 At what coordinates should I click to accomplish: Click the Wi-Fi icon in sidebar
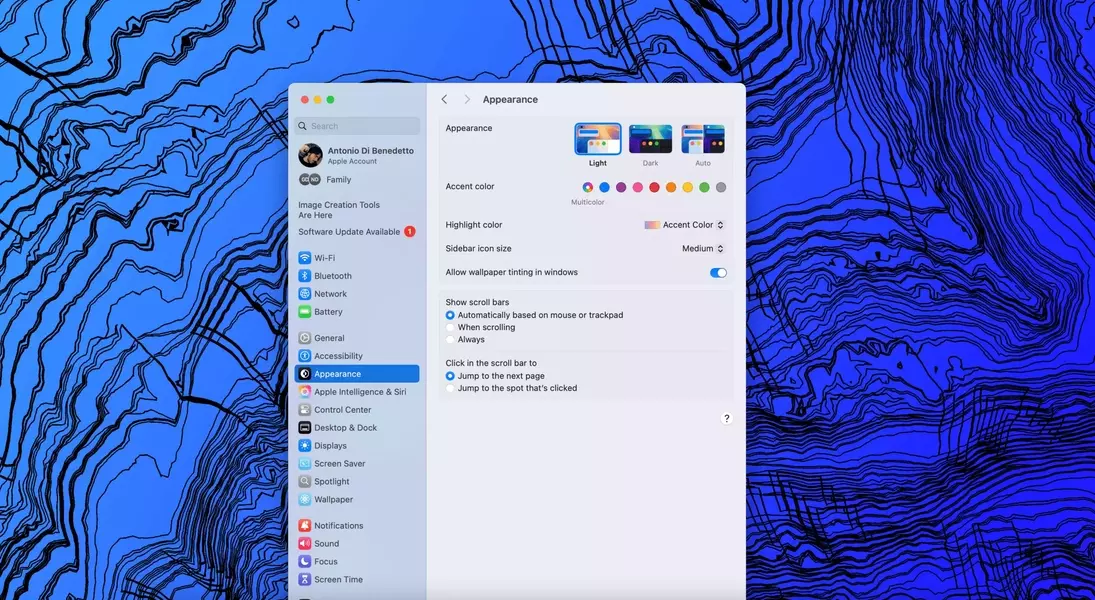[x=305, y=258]
